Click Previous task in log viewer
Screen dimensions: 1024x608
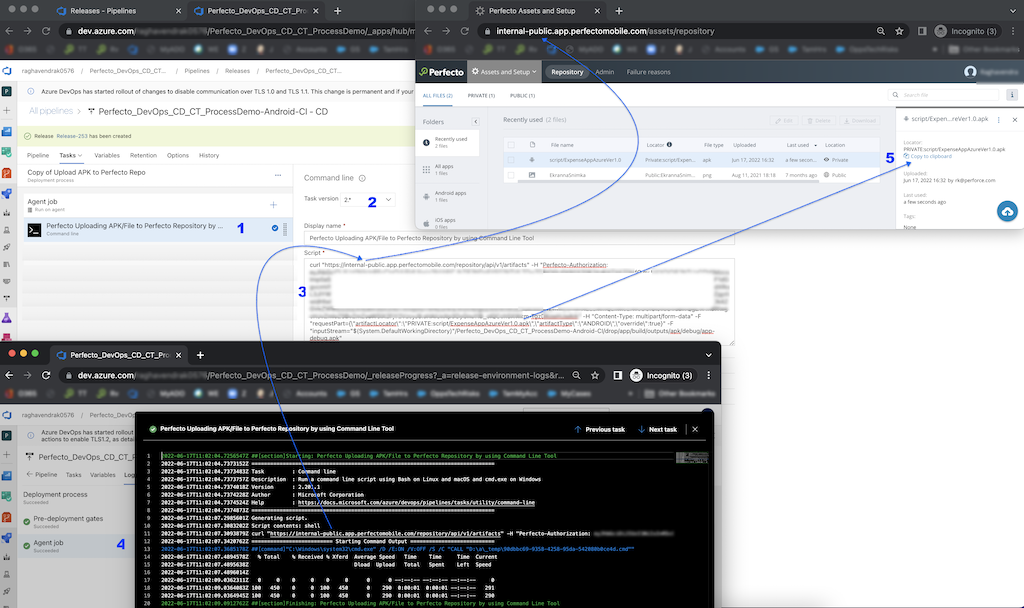click(x=600, y=430)
